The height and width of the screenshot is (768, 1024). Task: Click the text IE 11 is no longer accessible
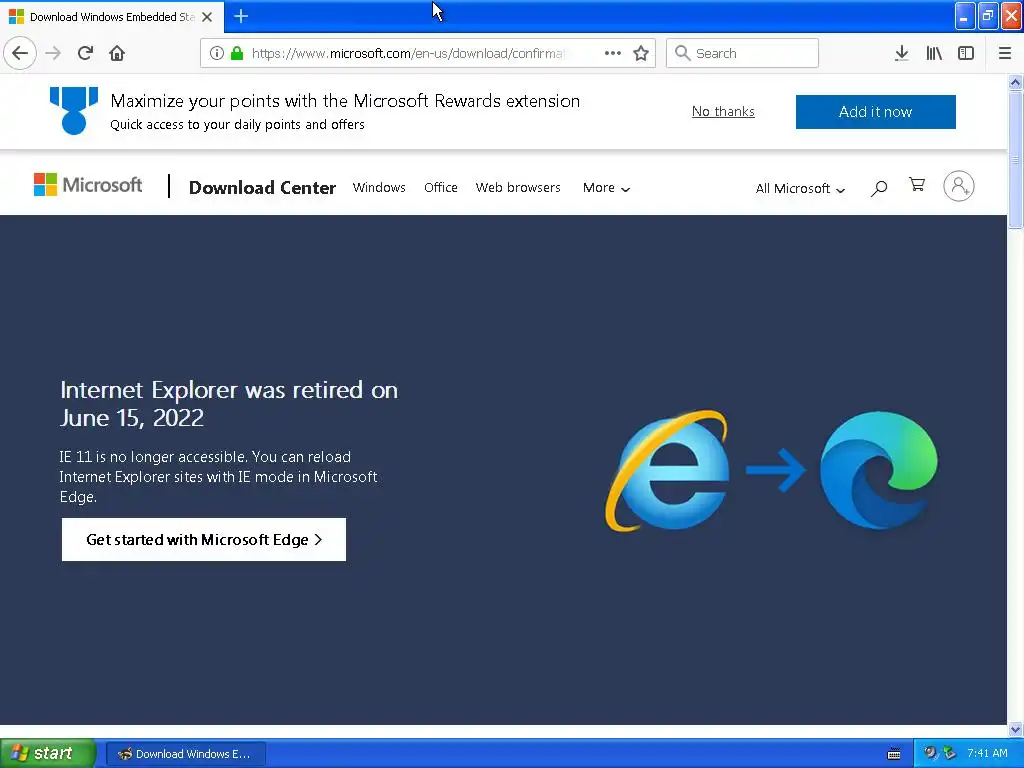(x=218, y=477)
